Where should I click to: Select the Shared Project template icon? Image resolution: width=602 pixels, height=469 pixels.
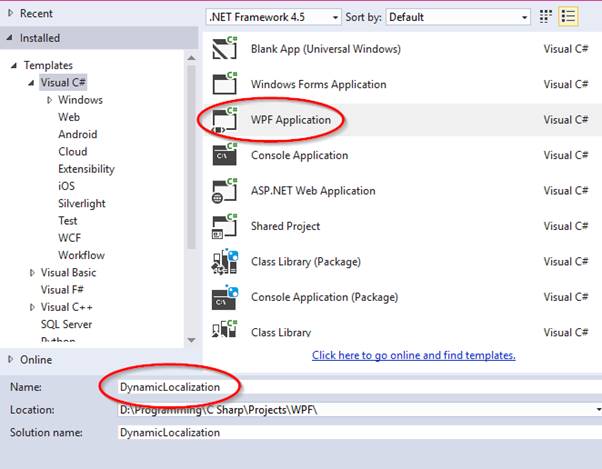224,226
